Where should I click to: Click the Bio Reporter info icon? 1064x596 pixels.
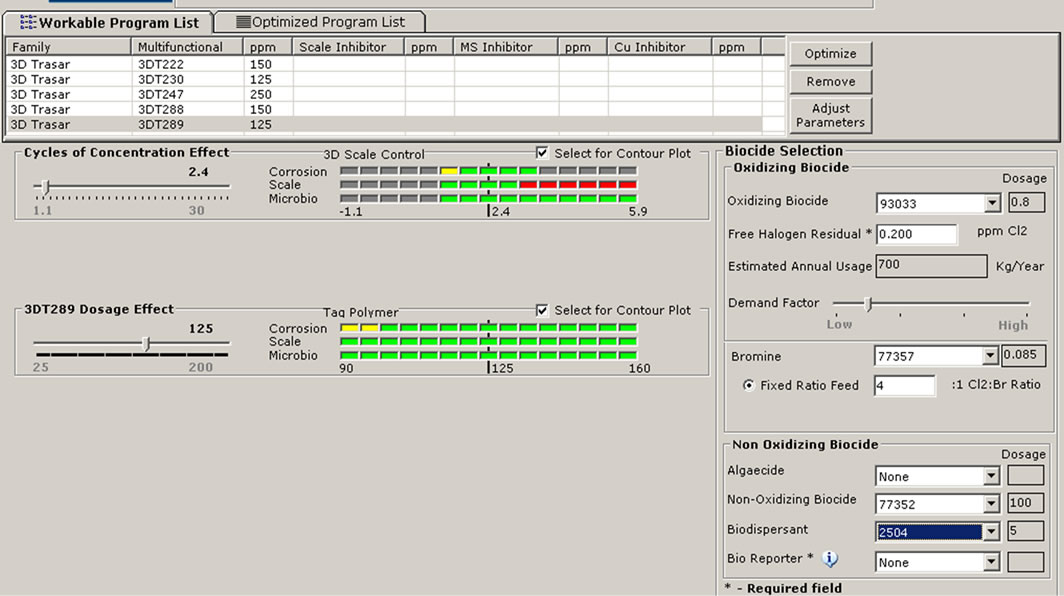click(x=829, y=559)
